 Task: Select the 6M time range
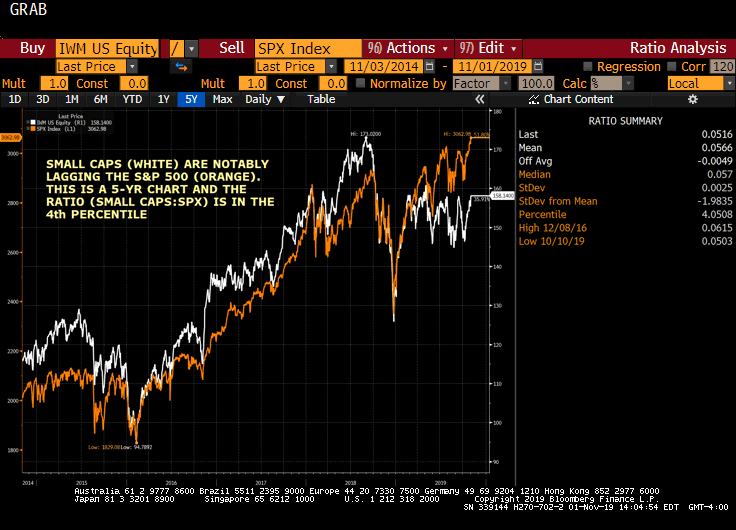tap(100, 99)
